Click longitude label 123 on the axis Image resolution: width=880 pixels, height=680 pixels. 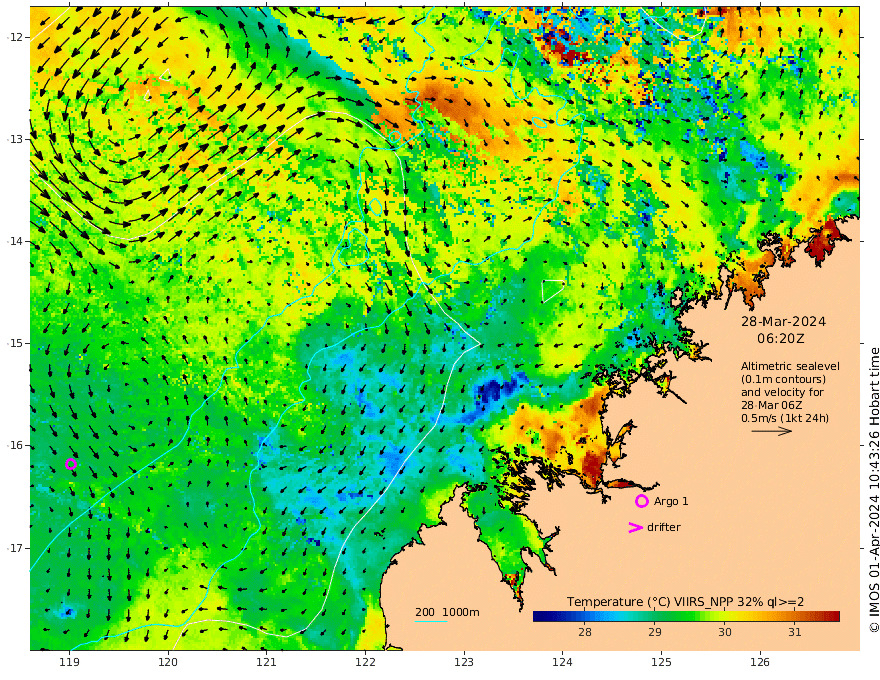click(464, 662)
